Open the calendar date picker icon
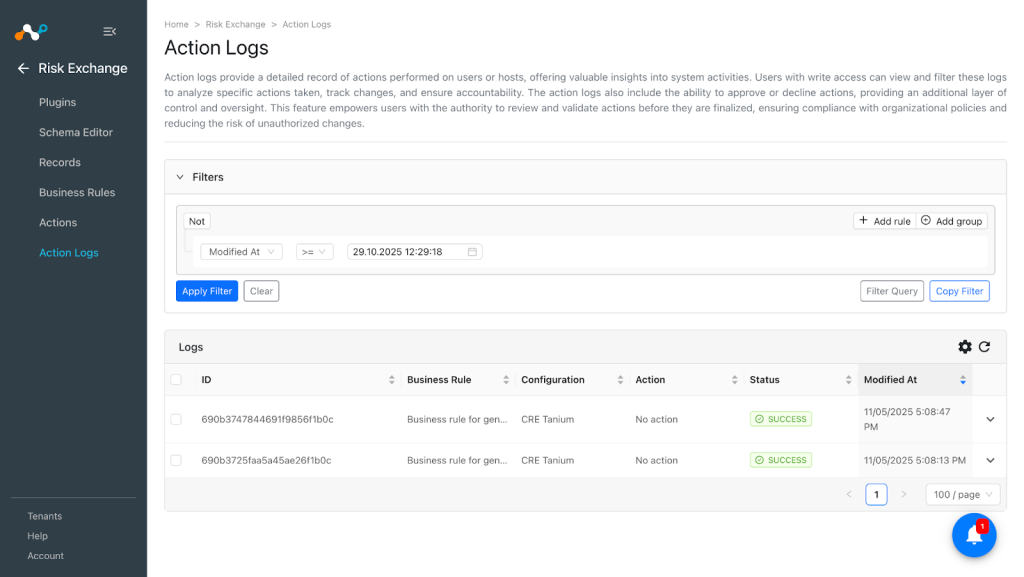This screenshot has height=577, width=1024. (472, 252)
